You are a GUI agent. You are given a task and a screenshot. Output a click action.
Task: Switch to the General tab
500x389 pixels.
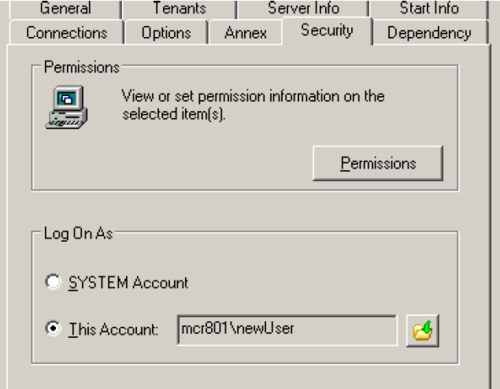pos(65,9)
